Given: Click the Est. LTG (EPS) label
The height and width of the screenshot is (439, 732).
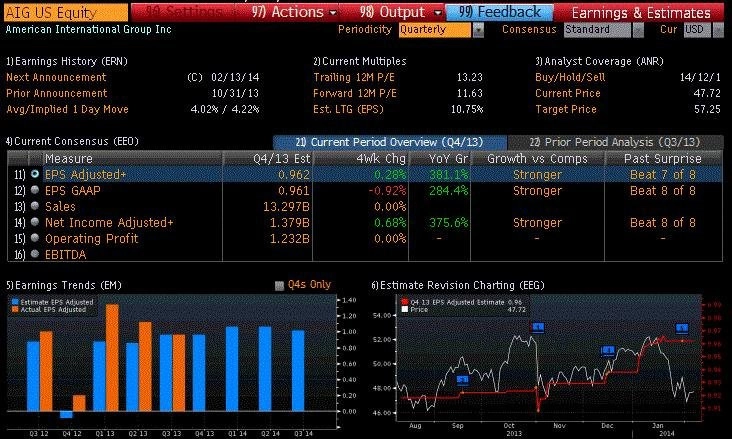Looking at the screenshot, I should 348,109.
